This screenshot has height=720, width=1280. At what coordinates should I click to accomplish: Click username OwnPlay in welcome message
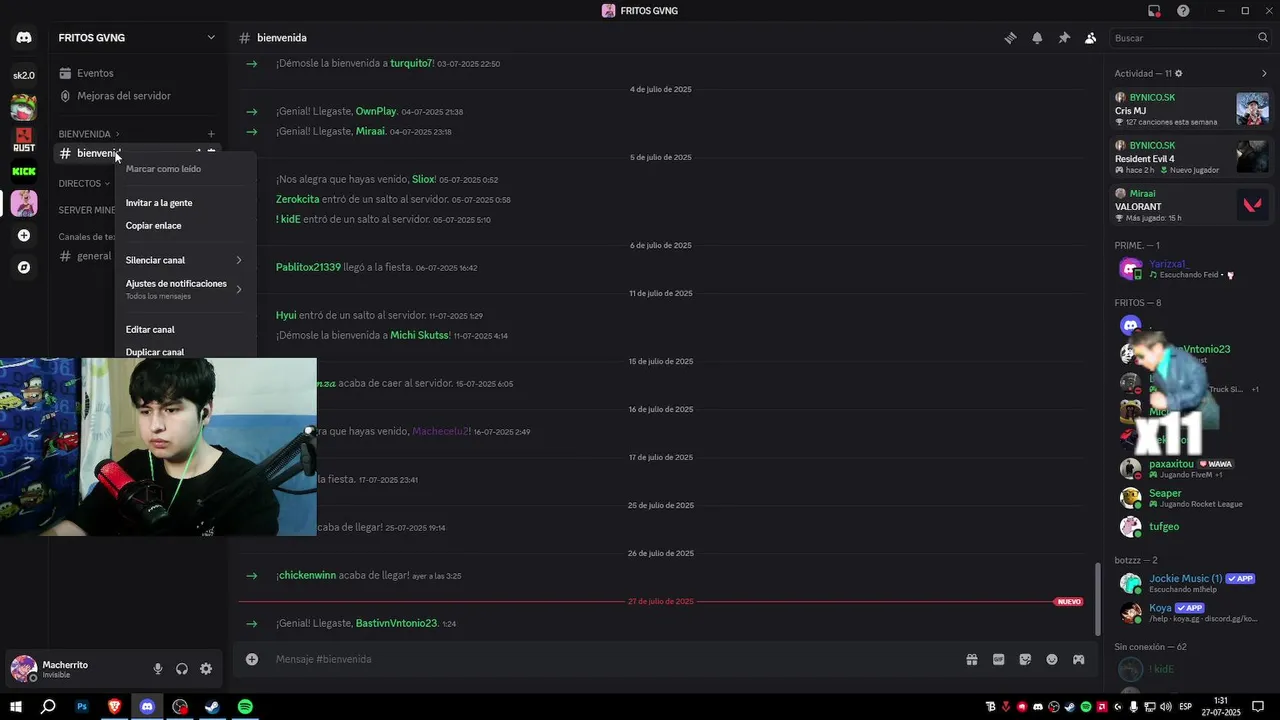coord(376,111)
